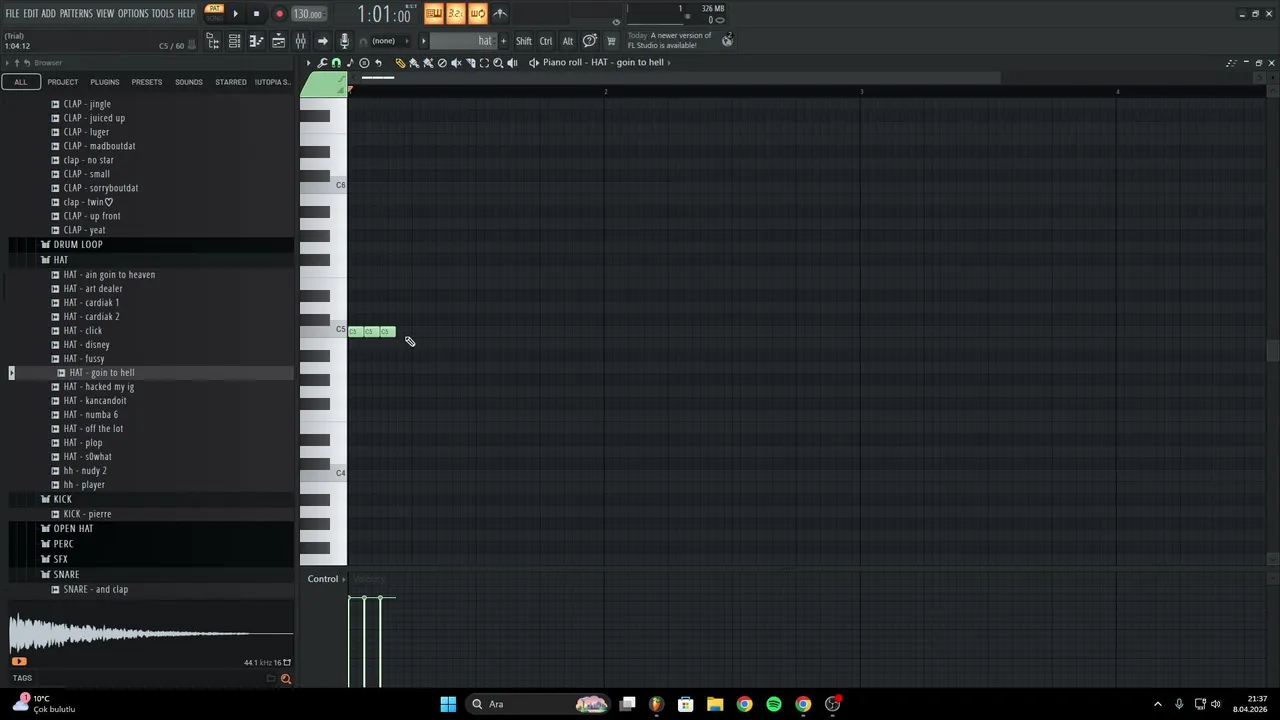Image resolution: width=1280 pixels, height=720 pixels.
Task: Toggle the magnet snap icon in piano roll
Action: coord(336,63)
